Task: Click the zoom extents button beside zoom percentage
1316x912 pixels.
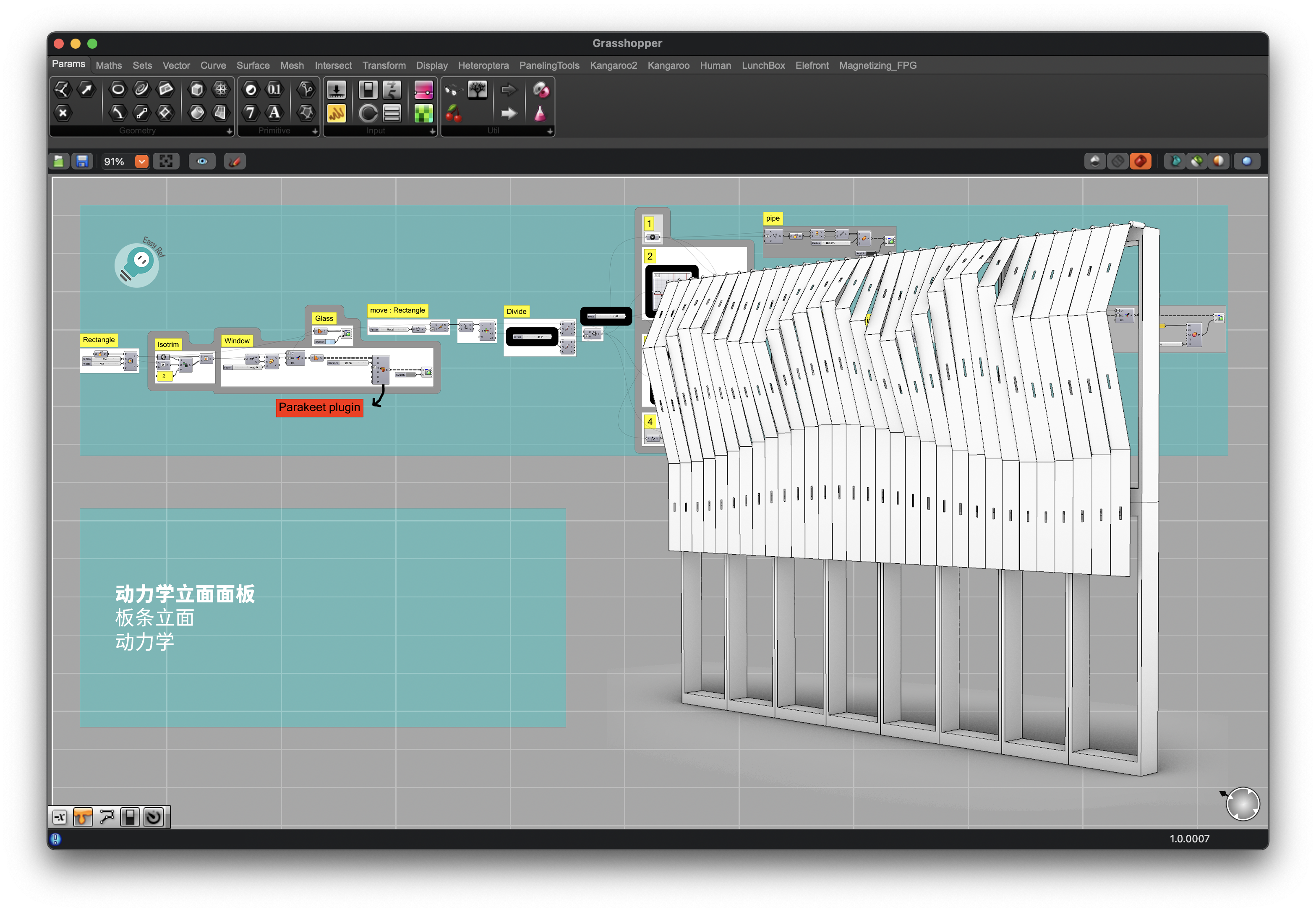Action: 166,162
